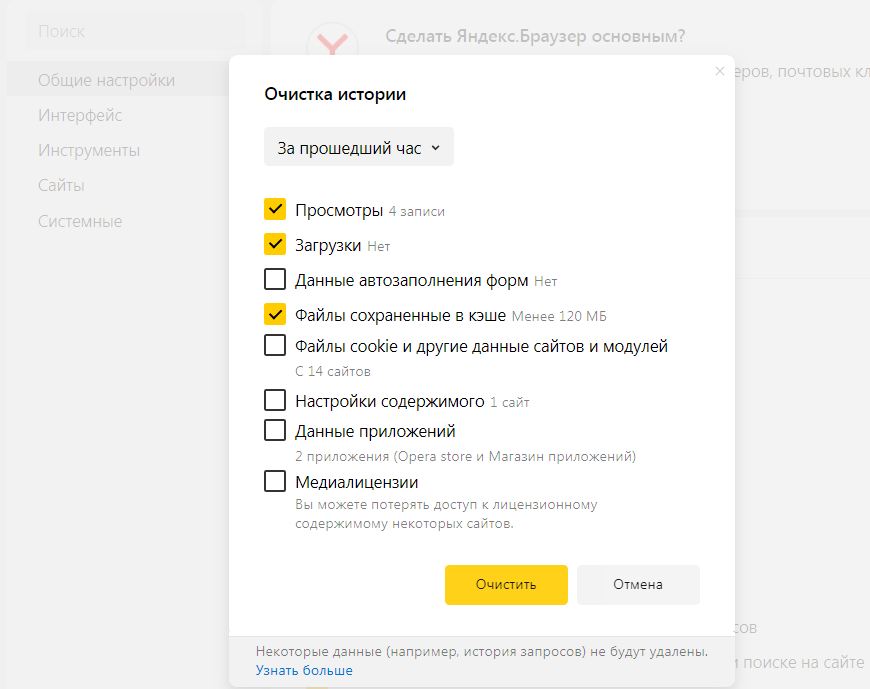Click the '1 сайт' text
This screenshot has height=689, width=870.
coord(510,402)
